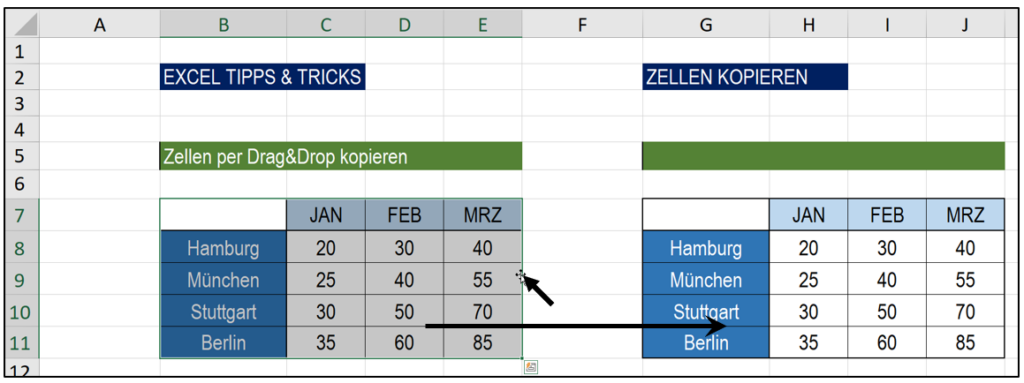The image size is (1024, 383).
Task: Click cell with value 85 in left table
Action: tap(482, 342)
